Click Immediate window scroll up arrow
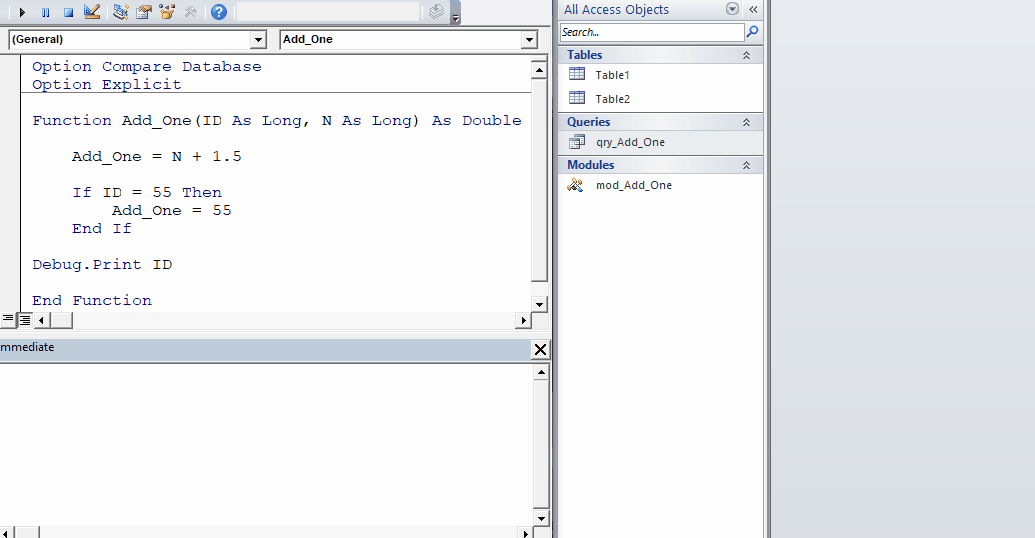Image resolution: width=1035 pixels, height=538 pixels. click(541, 372)
